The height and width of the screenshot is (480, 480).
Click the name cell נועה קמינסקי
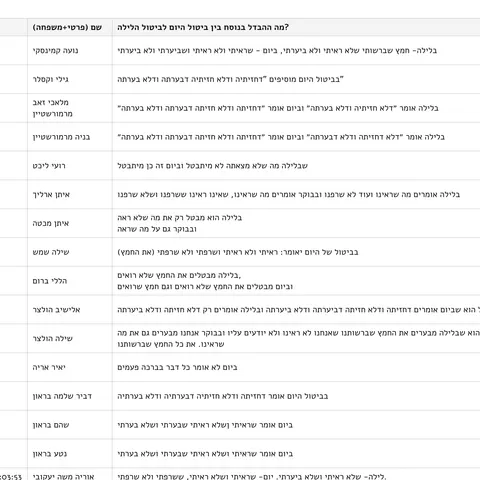(70, 50)
